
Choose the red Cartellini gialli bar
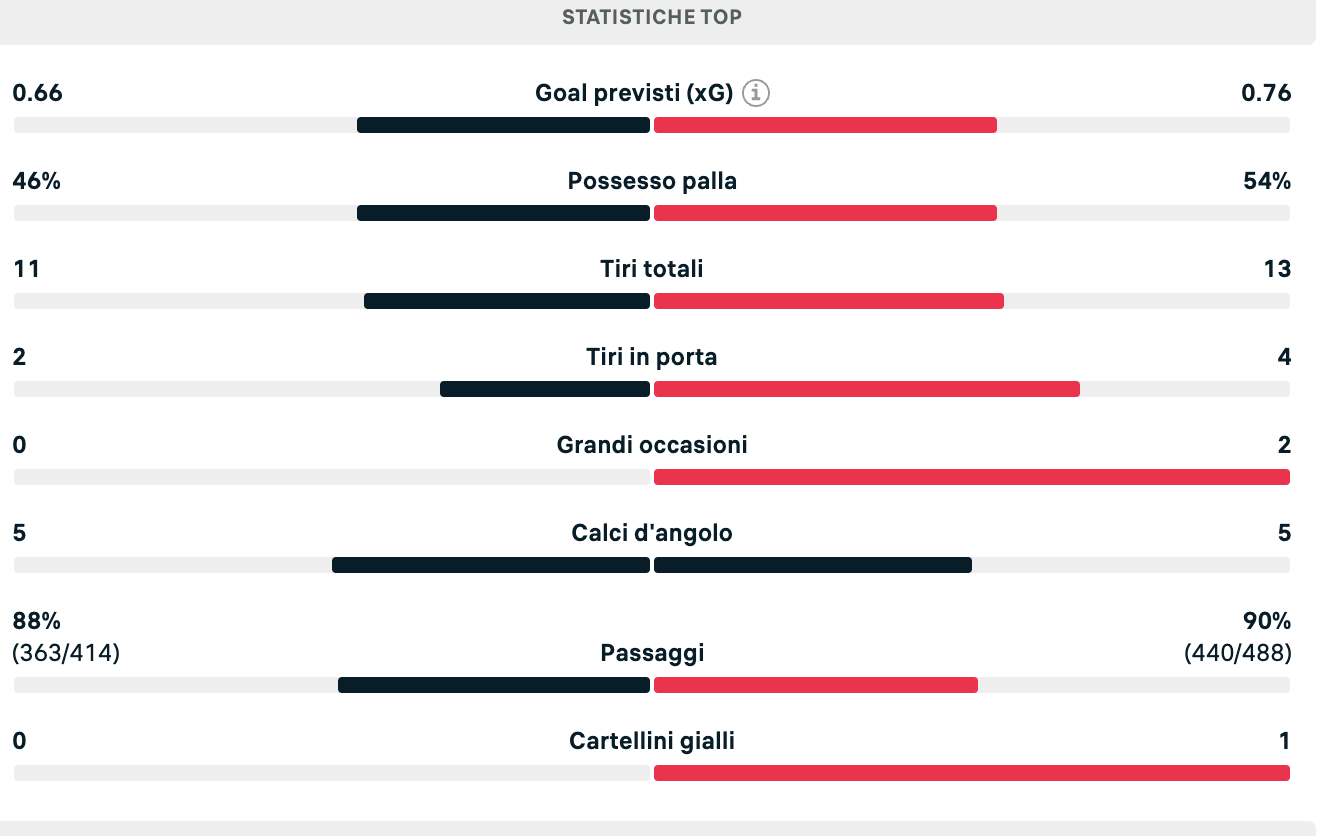pos(972,773)
